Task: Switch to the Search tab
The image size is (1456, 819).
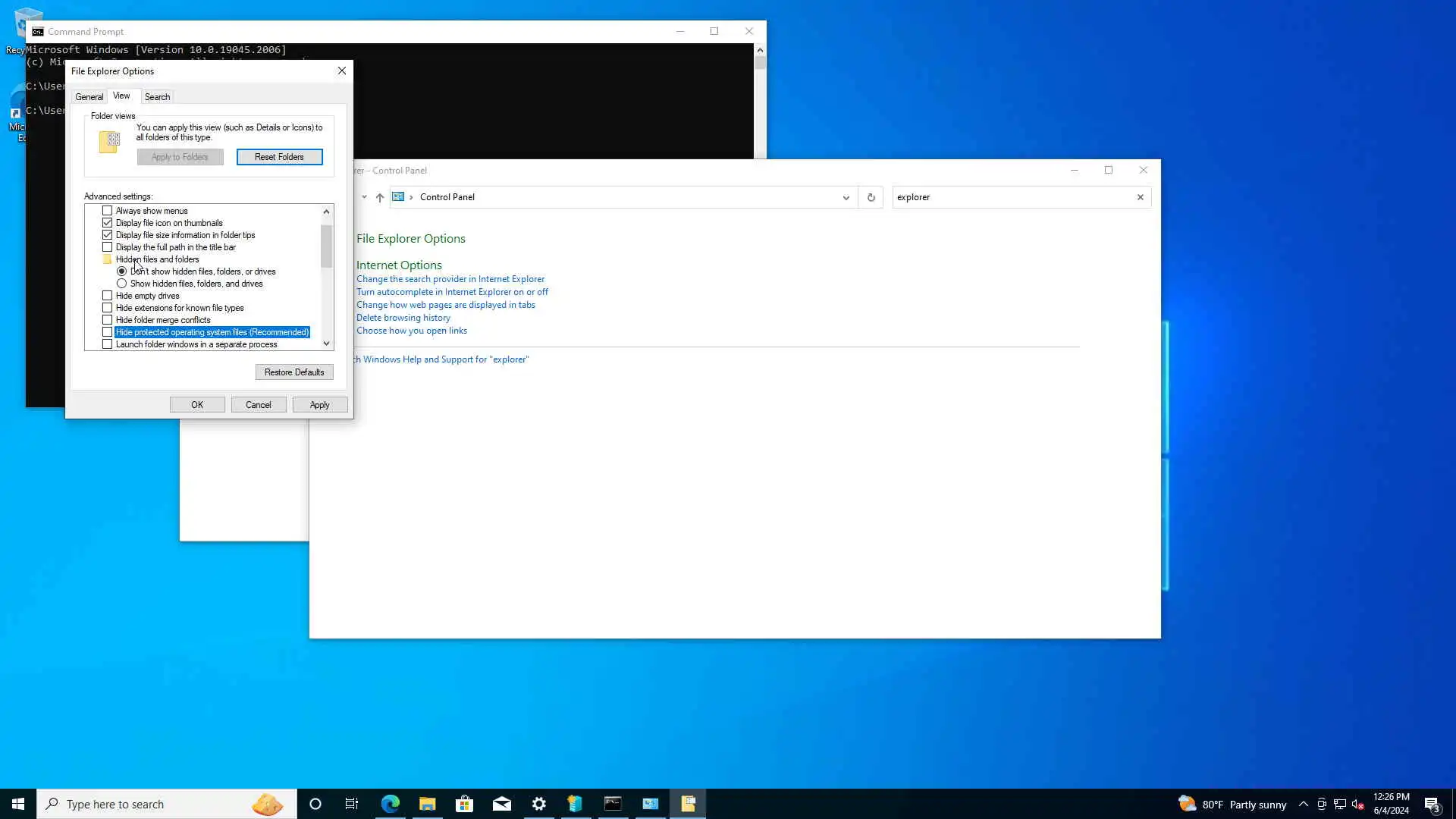Action: [x=157, y=97]
